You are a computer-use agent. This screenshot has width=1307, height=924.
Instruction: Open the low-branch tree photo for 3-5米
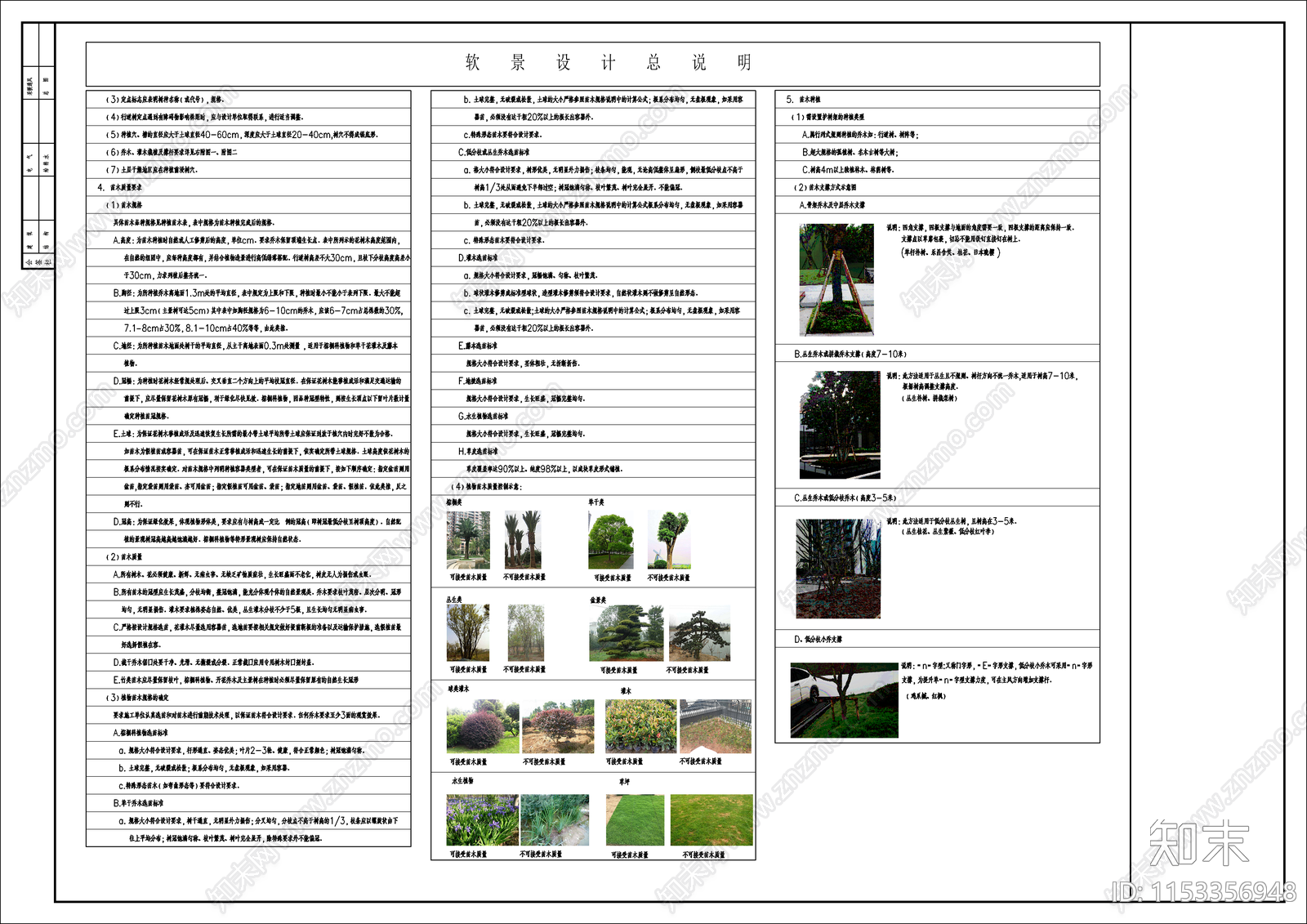[x=838, y=569]
